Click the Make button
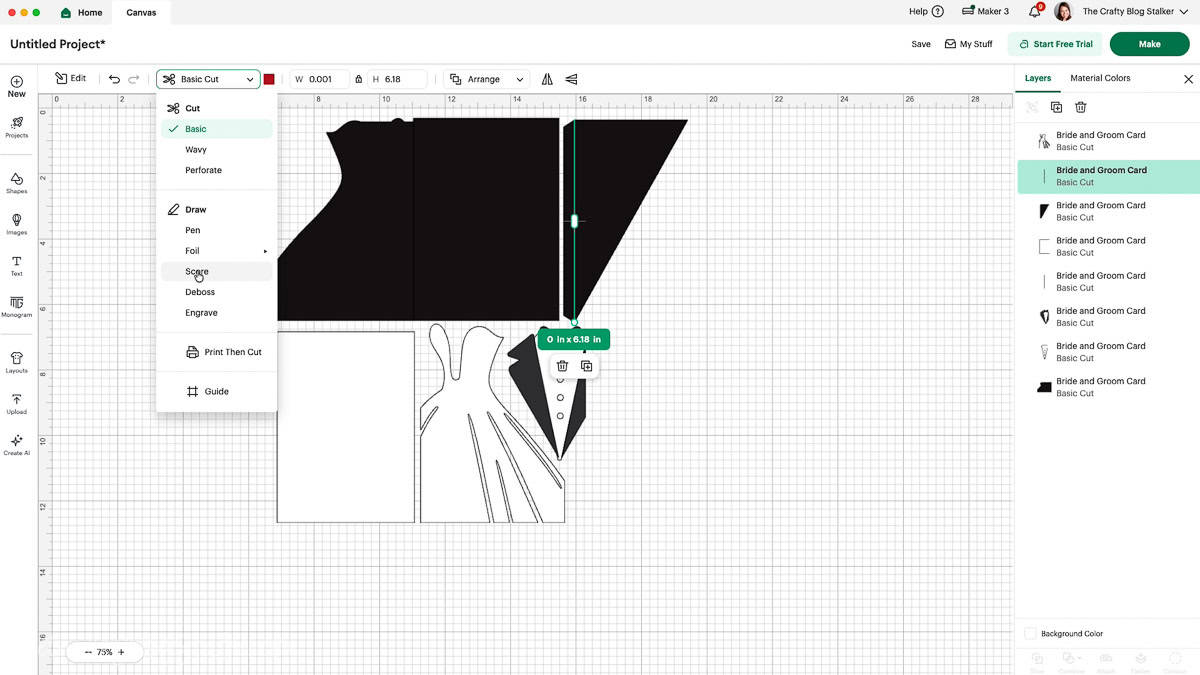Image resolution: width=1200 pixels, height=675 pixels. pos(1149,44)
